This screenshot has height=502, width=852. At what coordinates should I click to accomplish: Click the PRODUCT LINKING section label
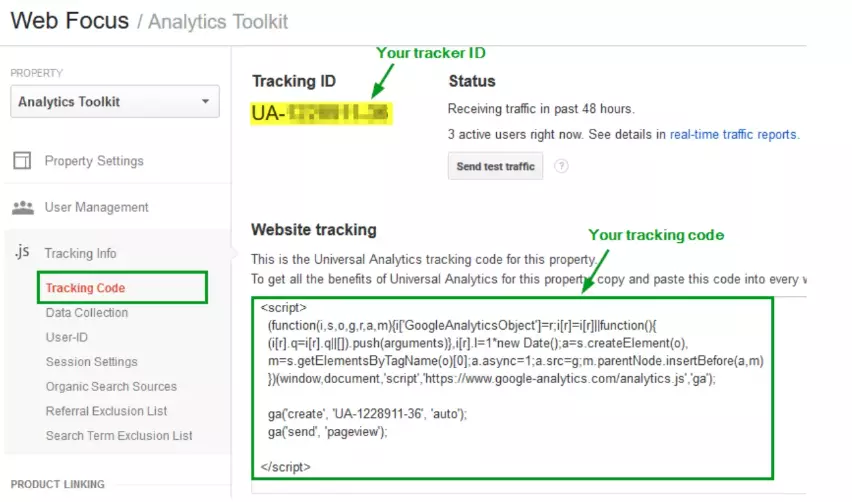coord(58,484)
